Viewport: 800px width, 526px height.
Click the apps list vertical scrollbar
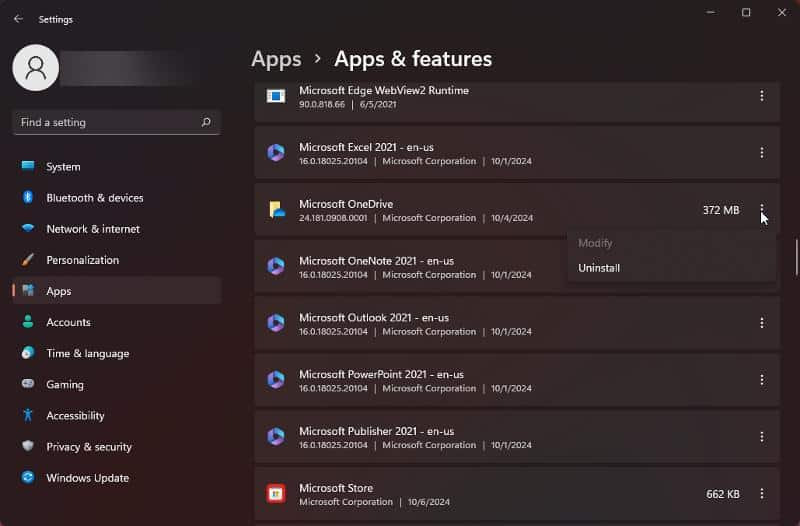pyautogui.click(x=796, y=257)
